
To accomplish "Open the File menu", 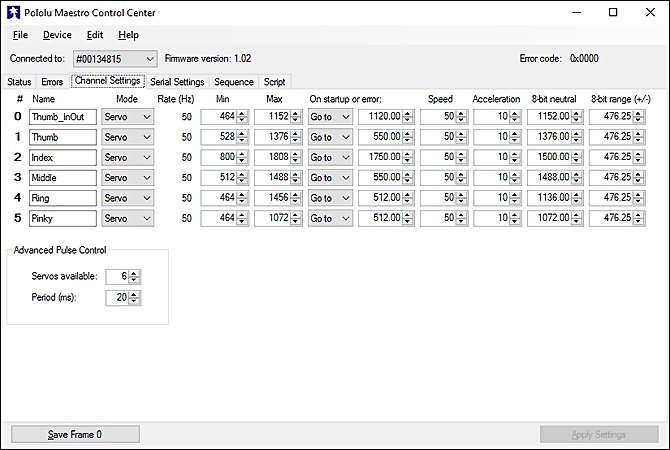I will (x=20, y=35).
